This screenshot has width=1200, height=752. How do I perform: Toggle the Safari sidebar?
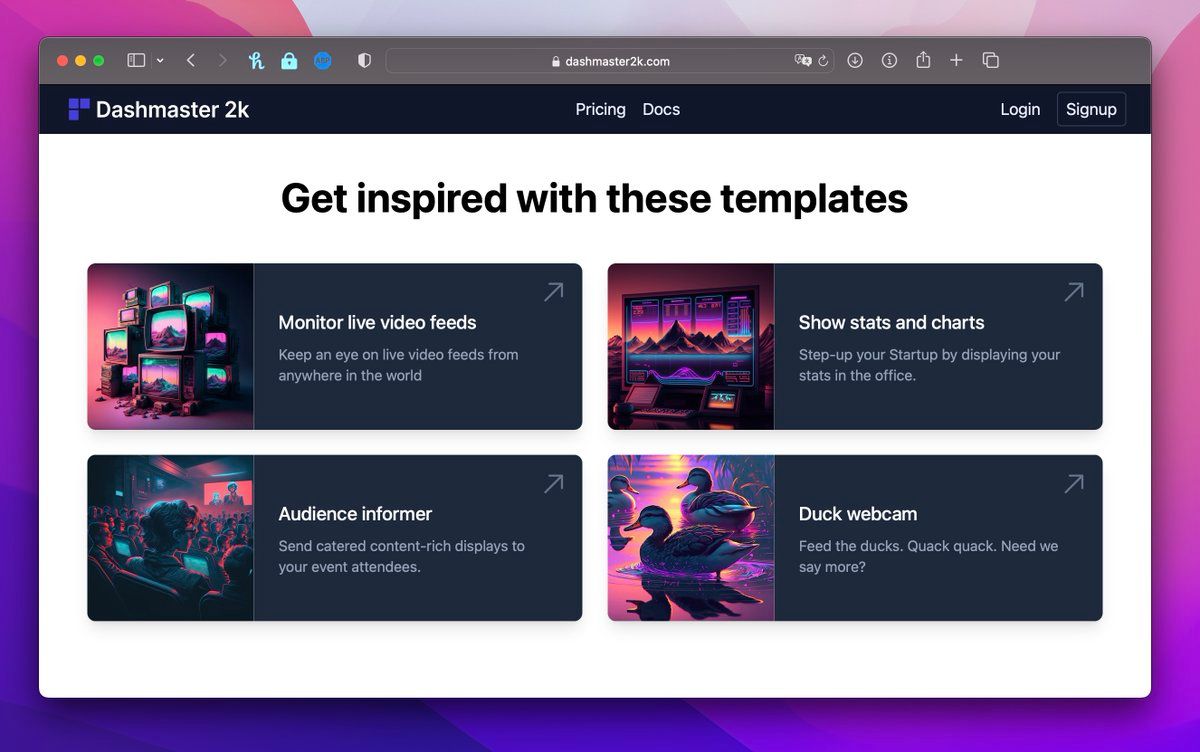136,61
